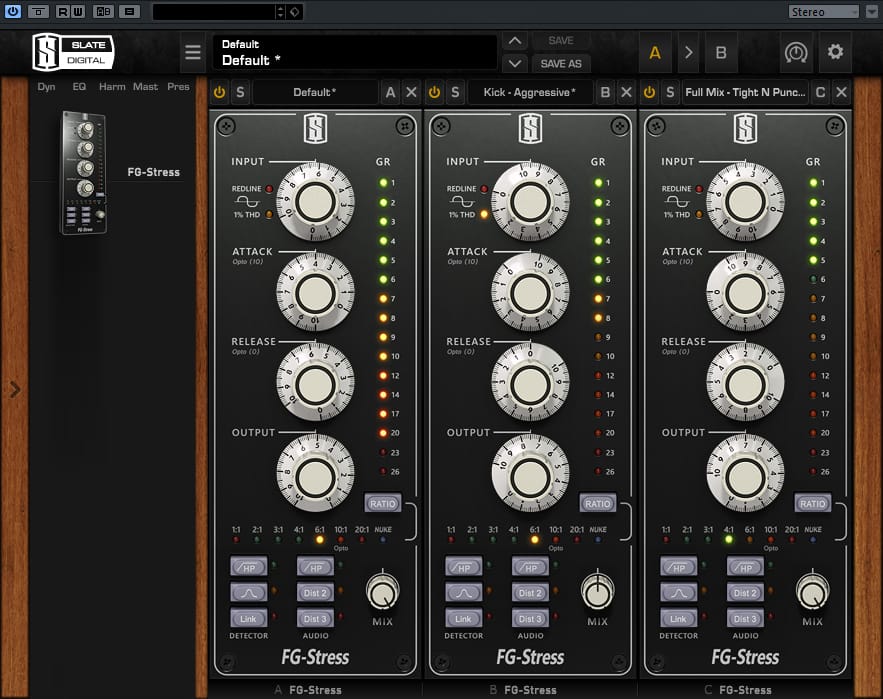
Task: Toggle plugin bypass power button in host bar
Action: 12,11
